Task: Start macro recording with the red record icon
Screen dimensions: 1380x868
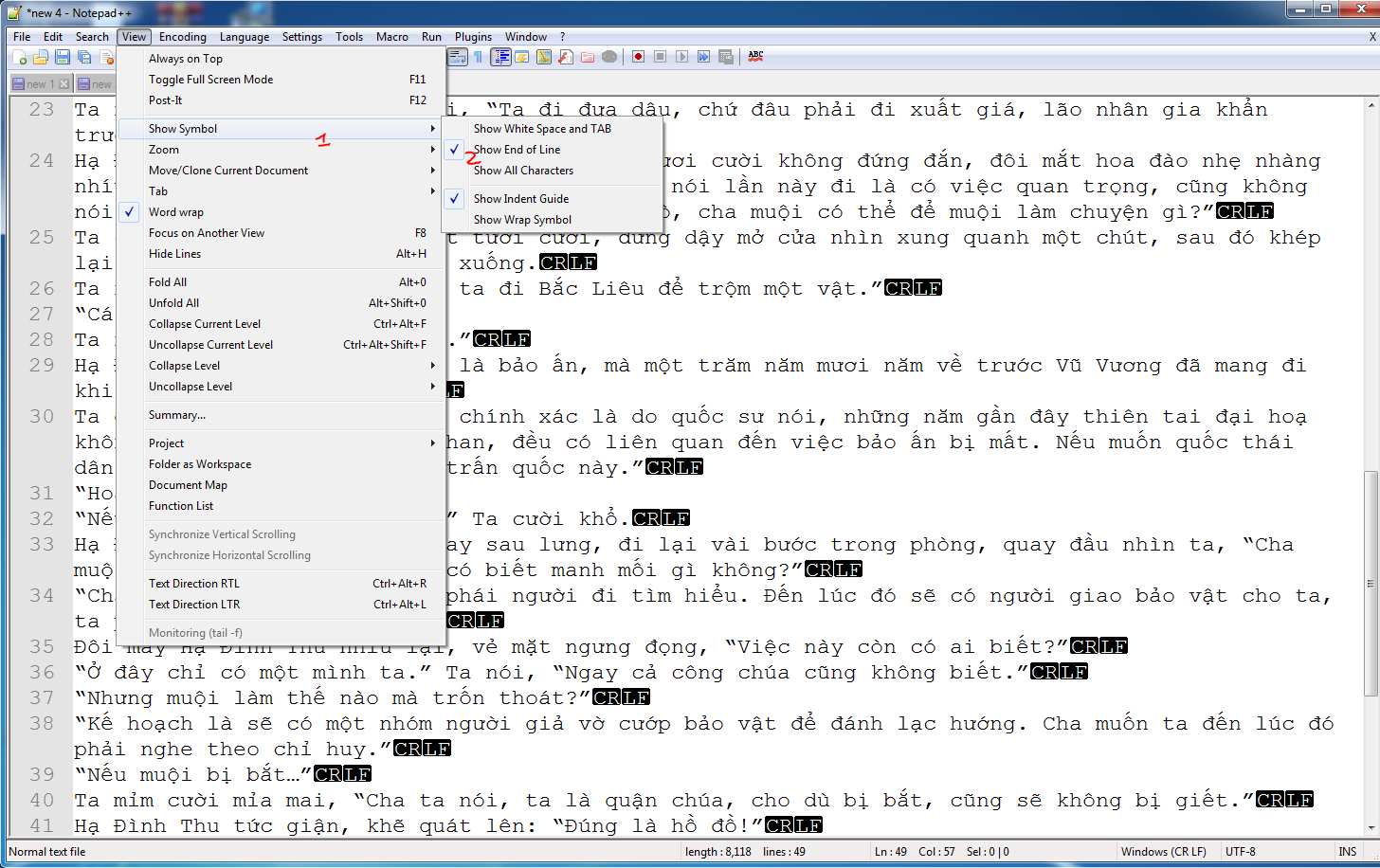Action: 639,57
